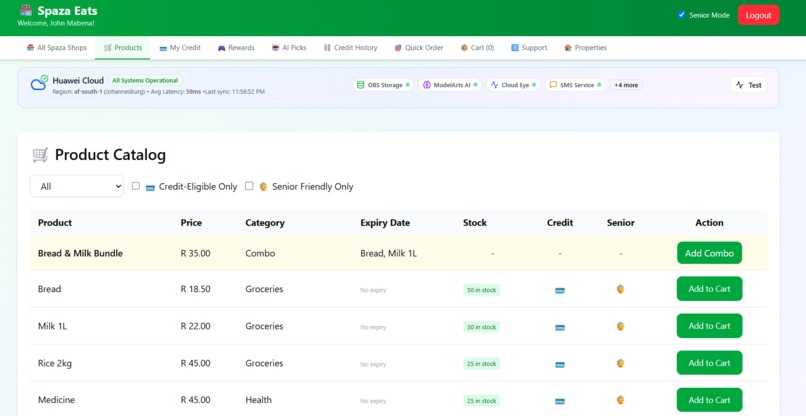Screen dimensions: 806x416
Task: View the Cart (0) tab
Action: [477, 48]
